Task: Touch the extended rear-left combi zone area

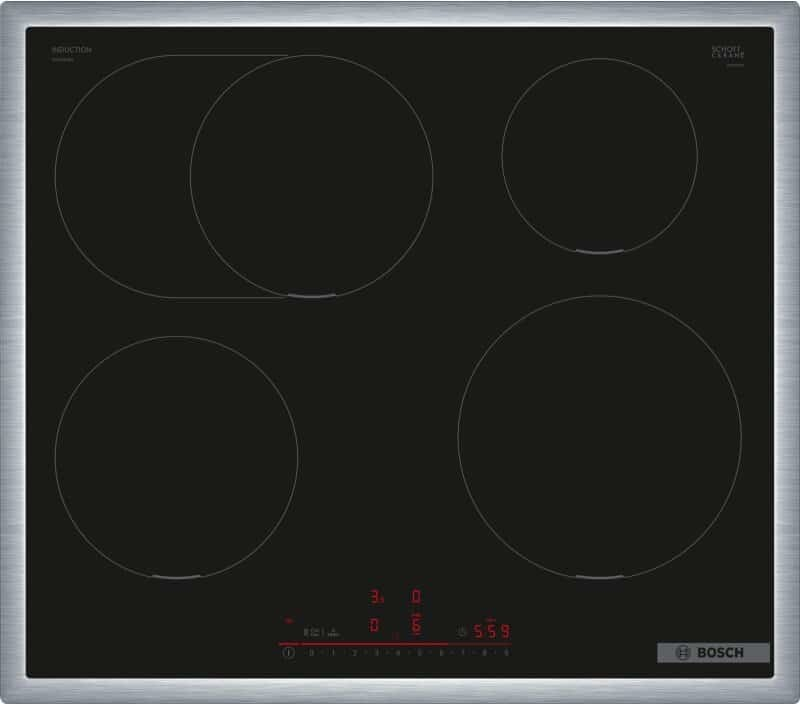Action: pos(120,175)
